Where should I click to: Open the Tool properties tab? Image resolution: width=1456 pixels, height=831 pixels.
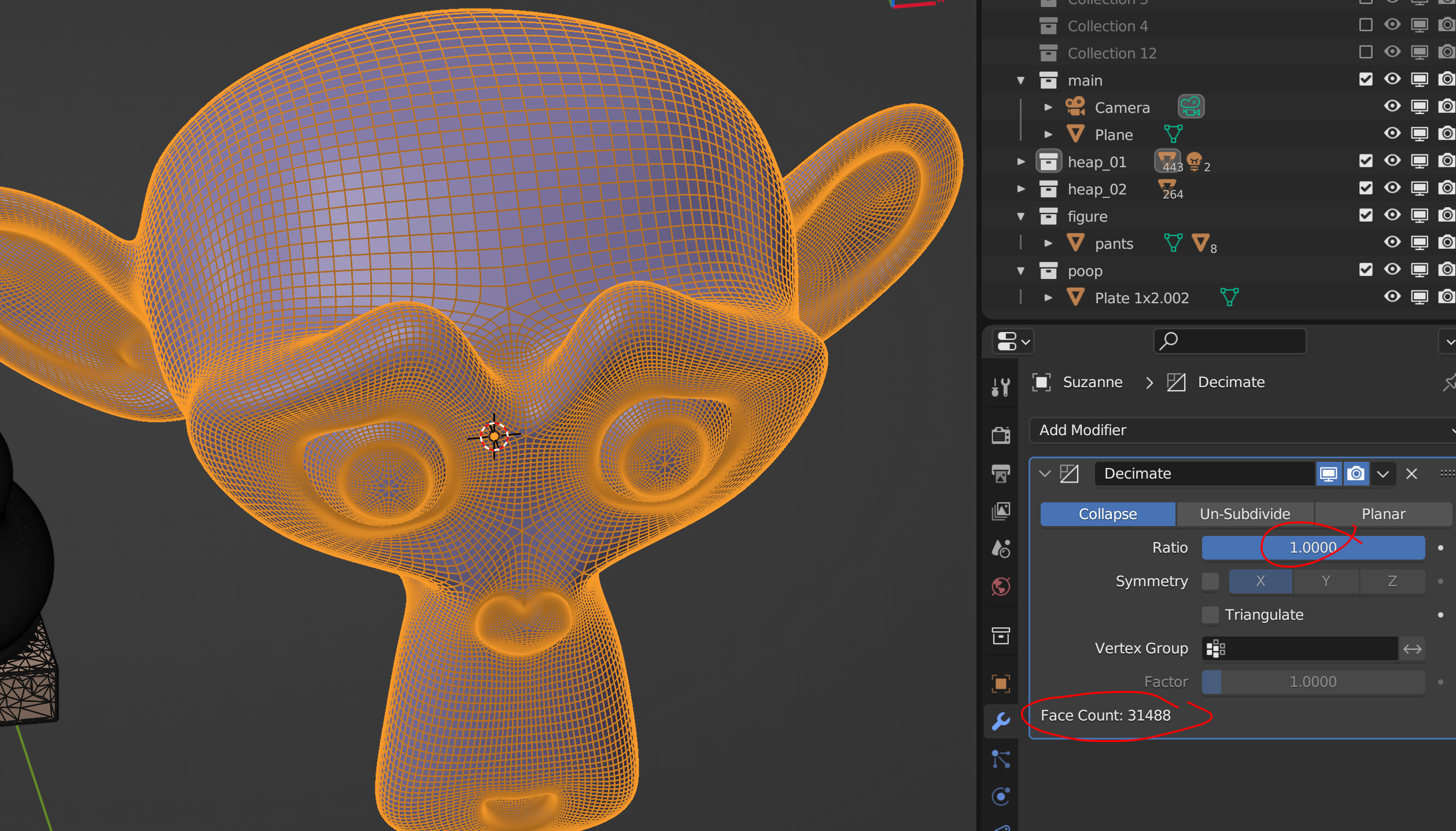[x=1001, y=387]
